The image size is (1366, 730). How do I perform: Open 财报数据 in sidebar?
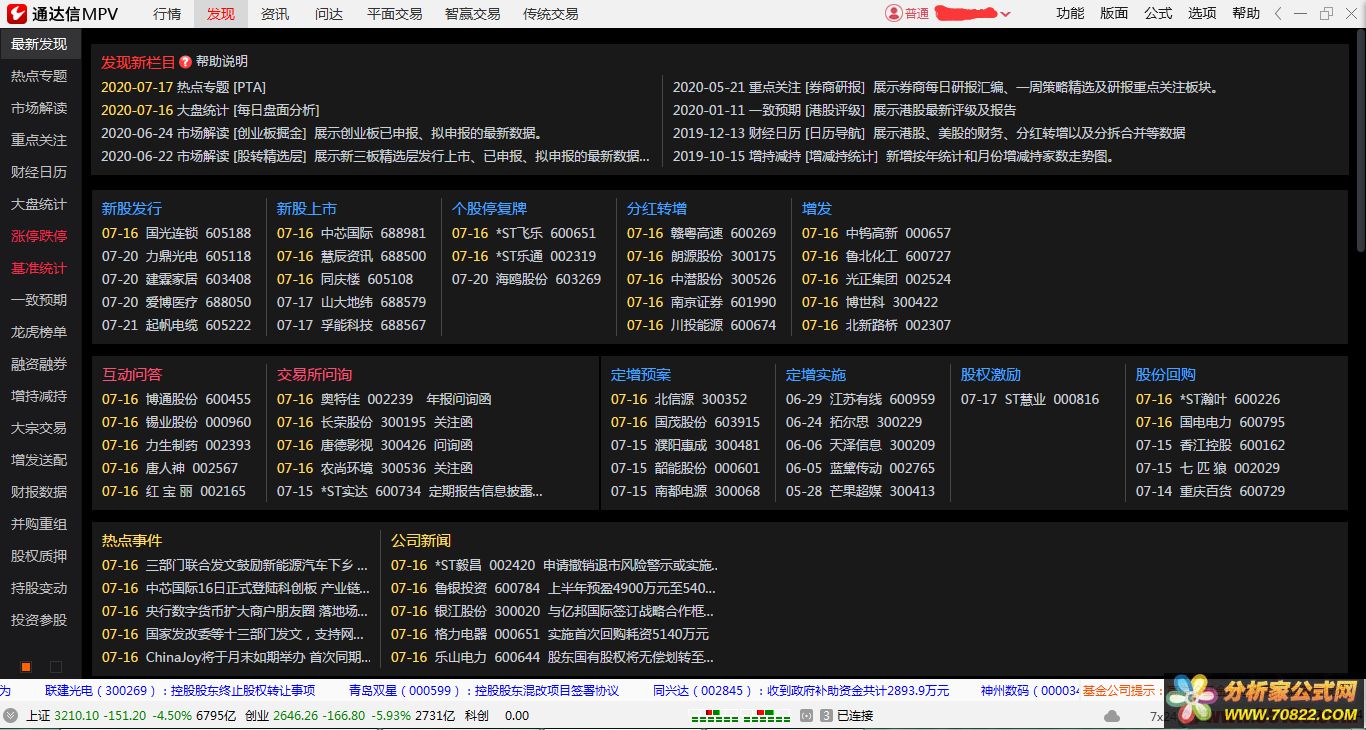pyautogui.click(x=39, y=492)
